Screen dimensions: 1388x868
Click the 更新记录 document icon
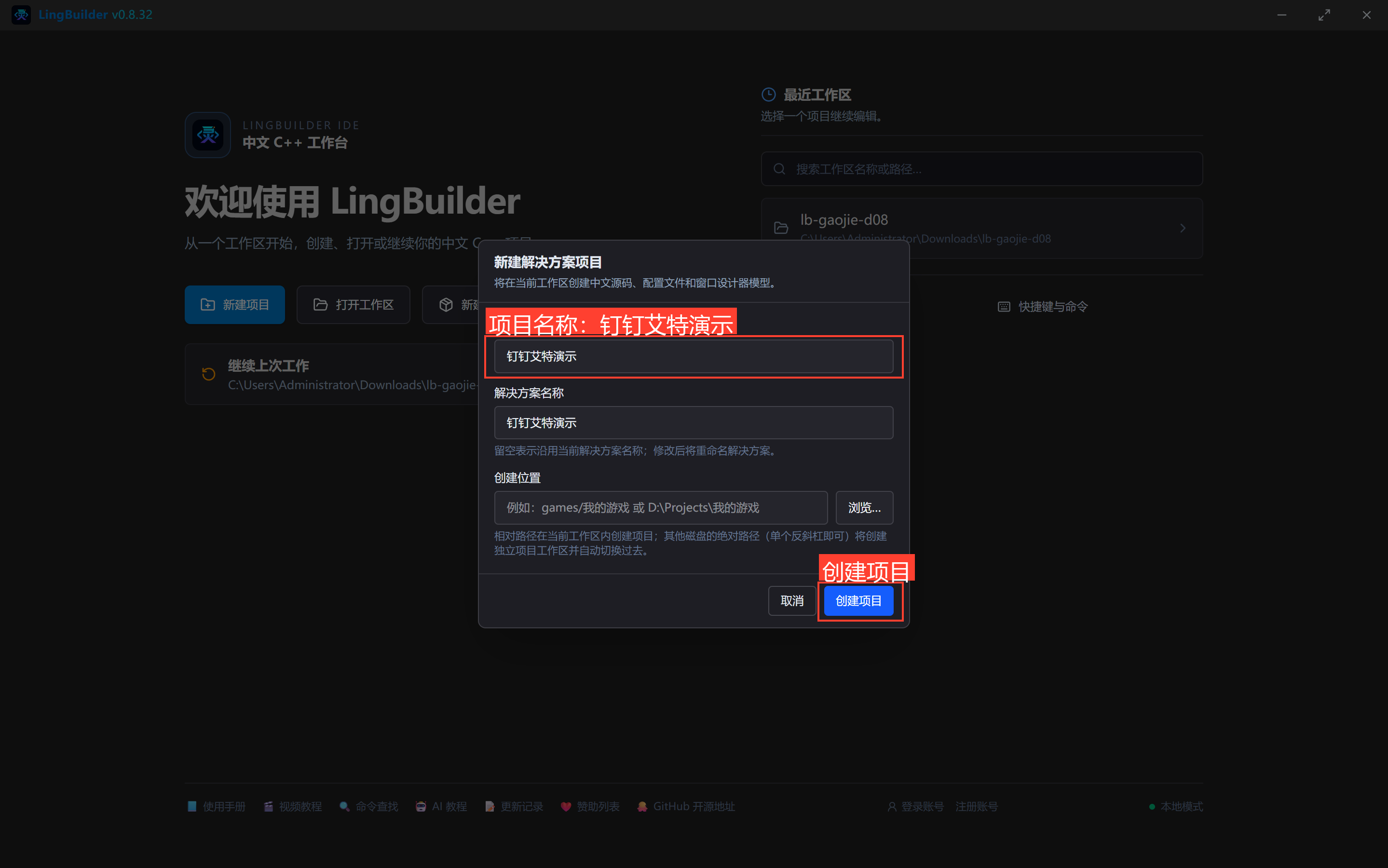click(490, 807)
